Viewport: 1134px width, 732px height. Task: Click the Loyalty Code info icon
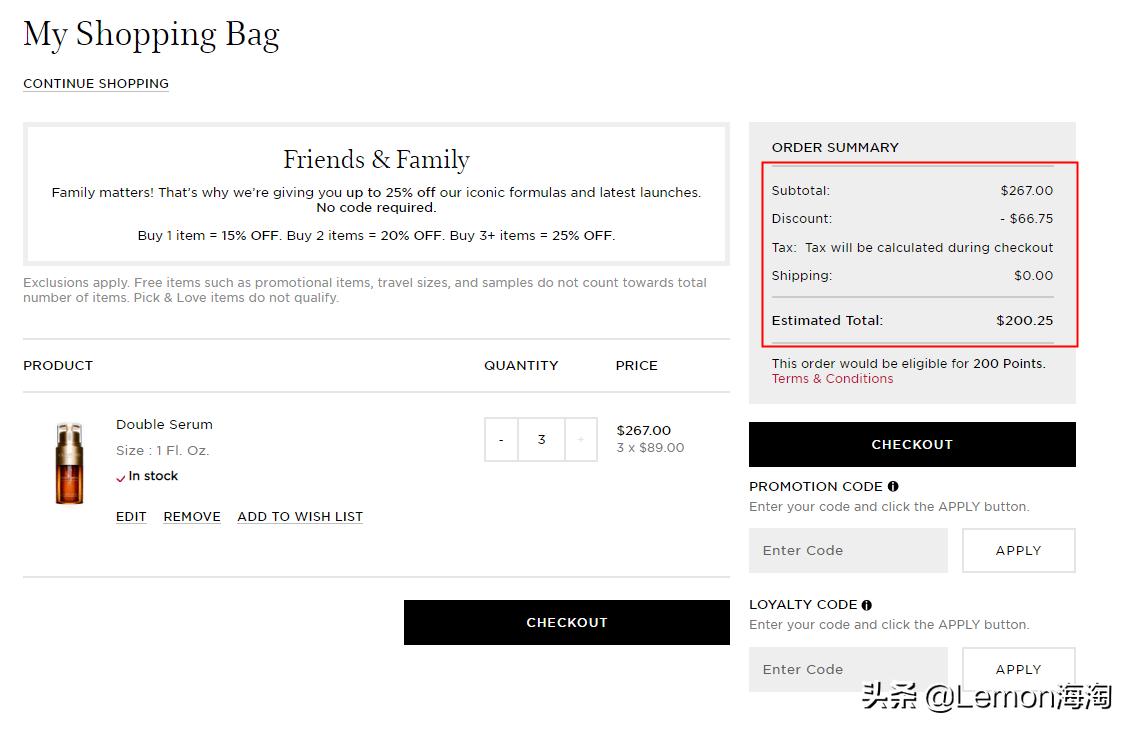(866, 604)
